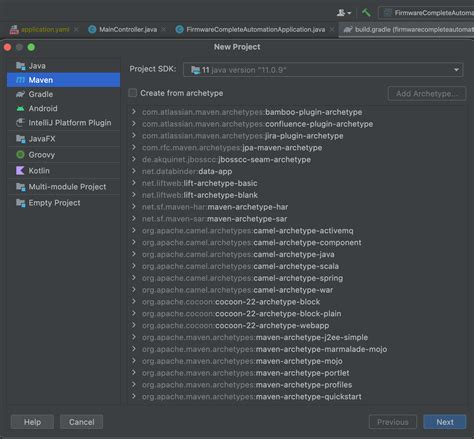Select camel-archetype-scala row

click(297, 266)
